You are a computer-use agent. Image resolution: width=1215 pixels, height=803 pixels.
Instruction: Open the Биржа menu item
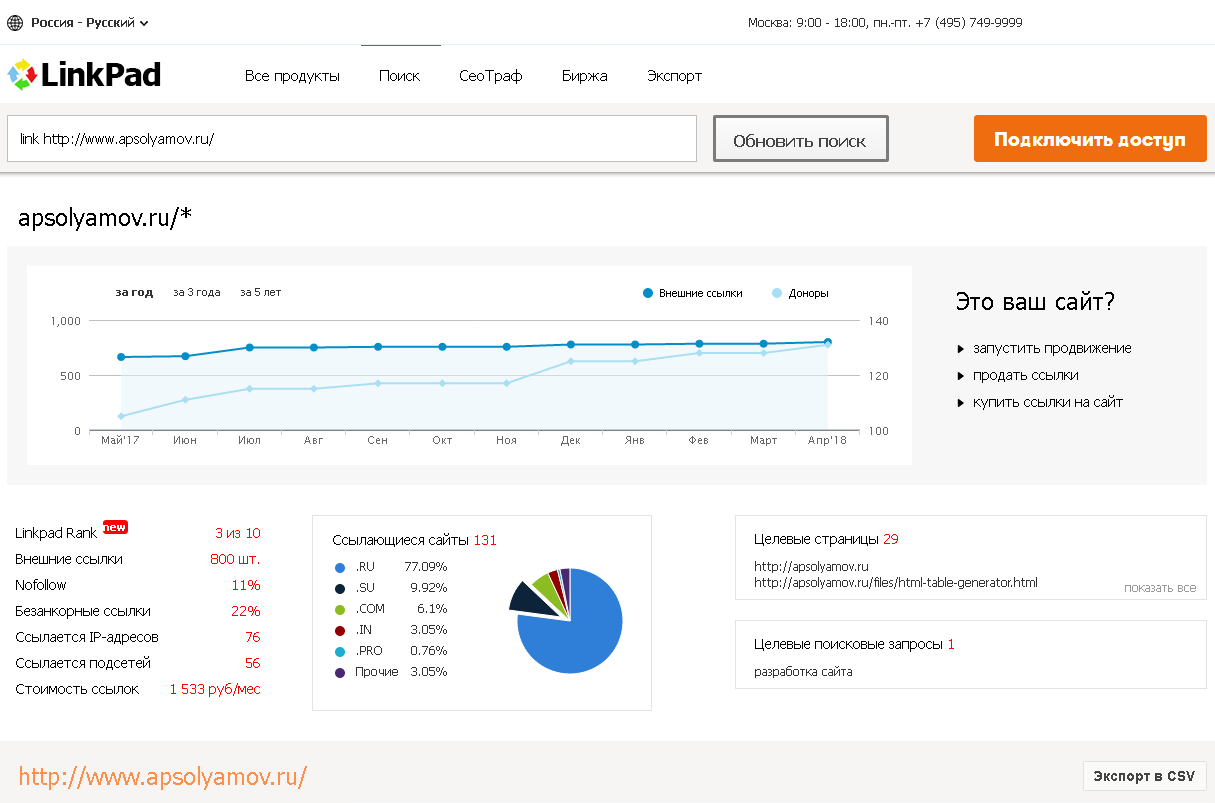tap(585, 76)
